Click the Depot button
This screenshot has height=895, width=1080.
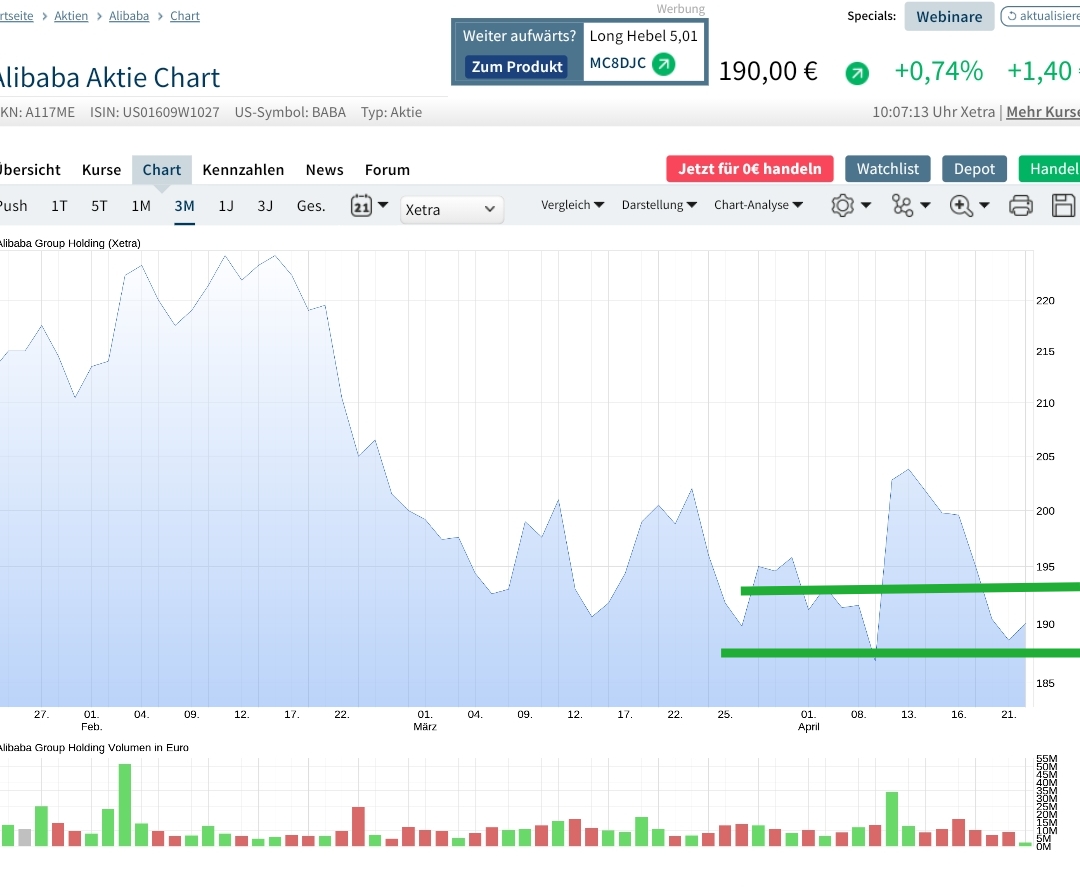click(x=975, y=169)
